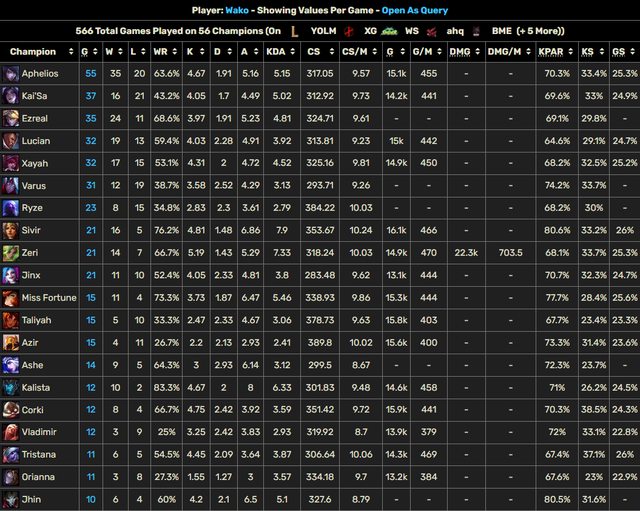This screenshot has height=511, width=640.
Task: Click the ahq team logo
Action: [432, 31]
